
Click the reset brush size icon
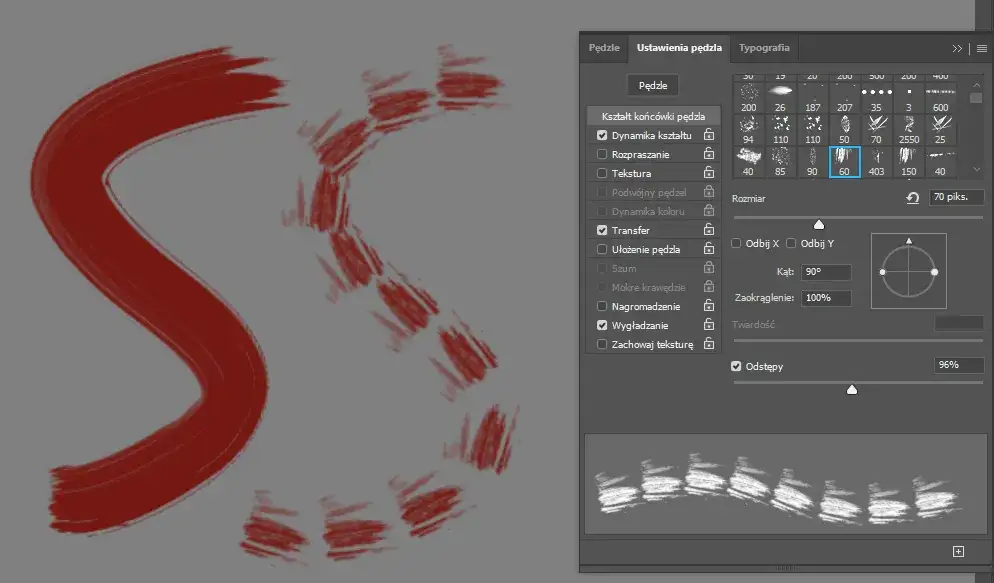(x=911, y=198)
